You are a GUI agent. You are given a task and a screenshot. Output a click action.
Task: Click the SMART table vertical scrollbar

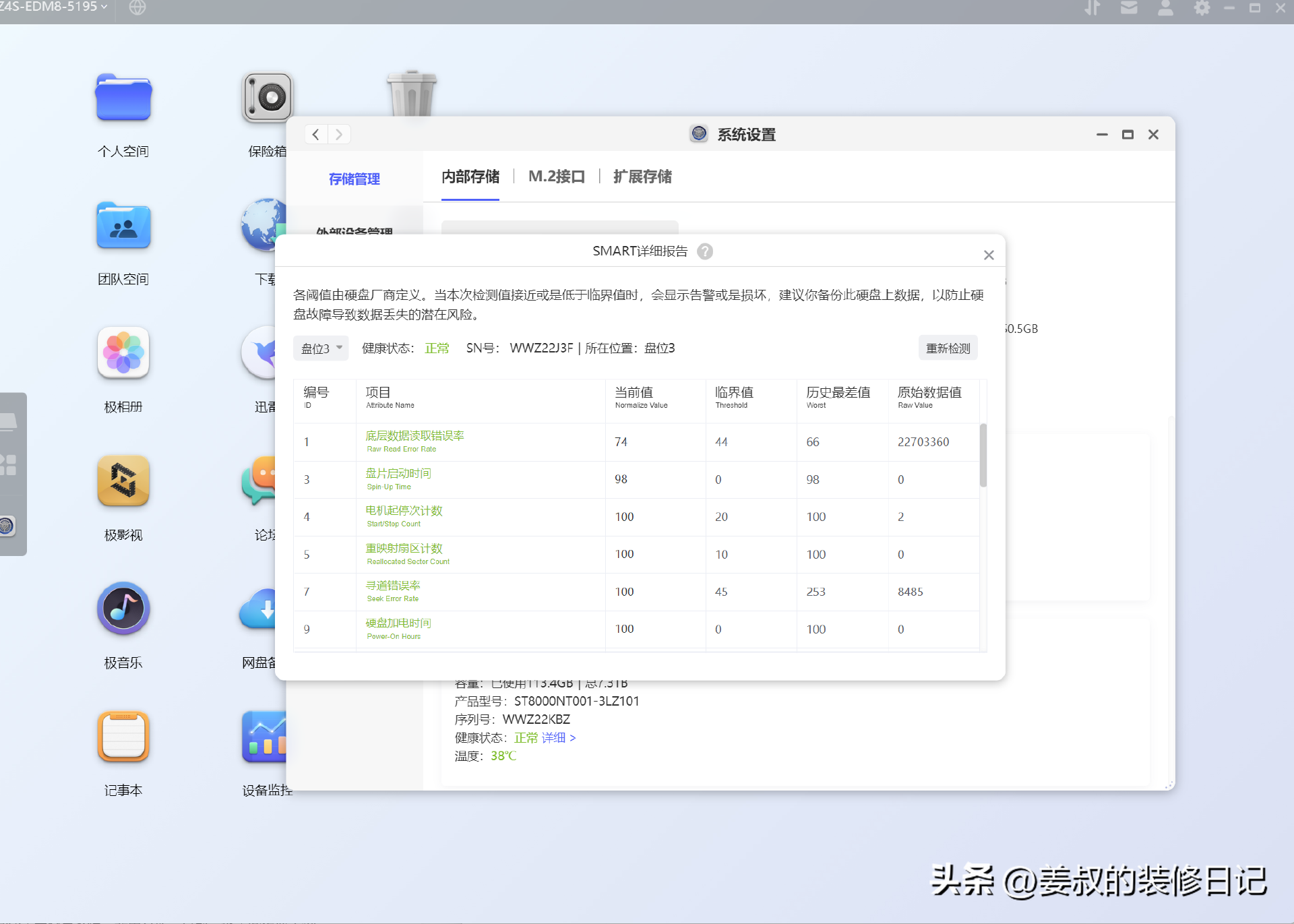pyautogui.click(x=983, y=456)
